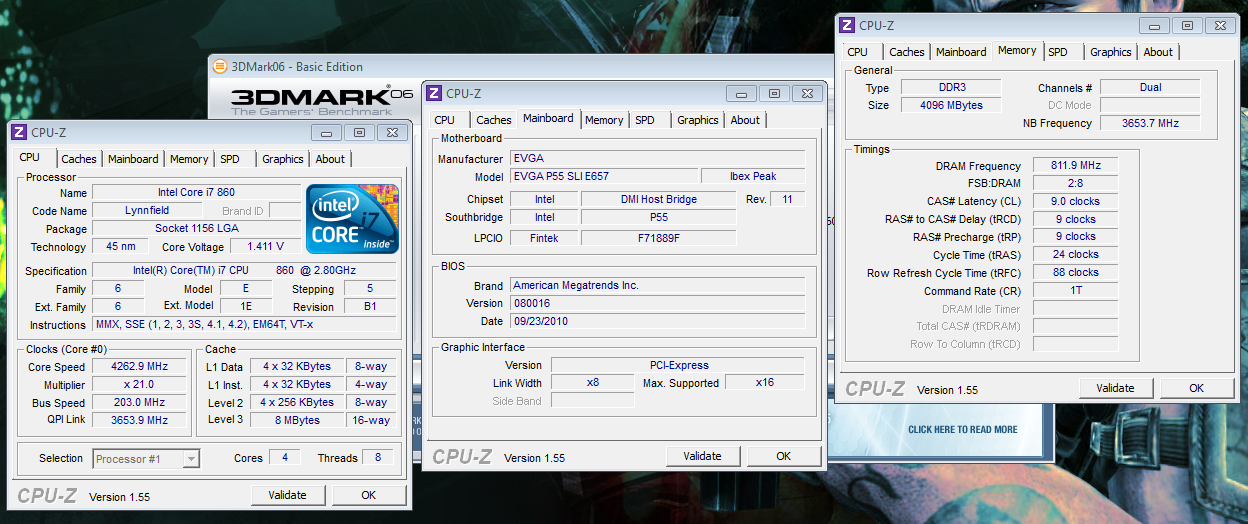Switch to CPU tab in Mainboard window
The width and height of the screenshot is (1248, 524).
coord(444,120)
